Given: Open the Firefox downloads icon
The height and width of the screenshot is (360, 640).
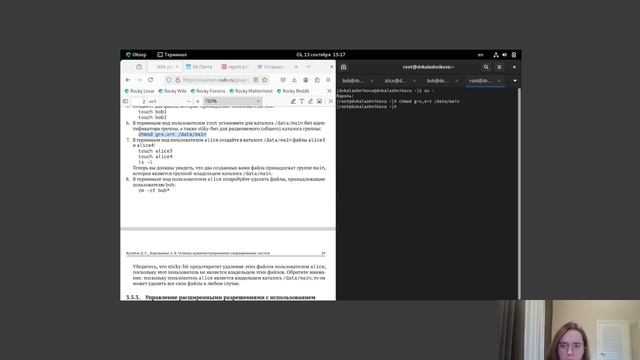Looking at the screenshot, I should 294,80.
